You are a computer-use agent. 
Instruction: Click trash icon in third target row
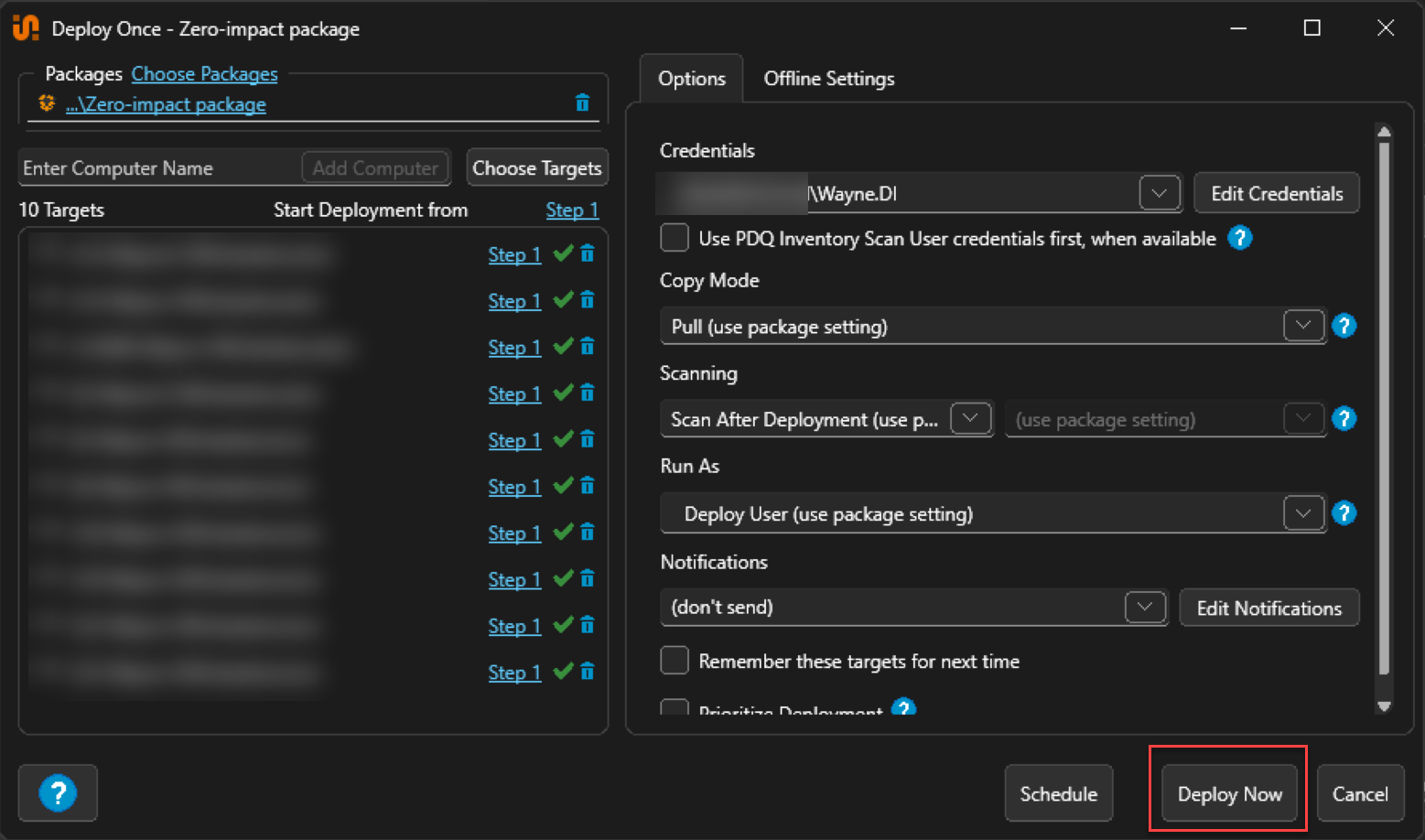pos(588,347)
